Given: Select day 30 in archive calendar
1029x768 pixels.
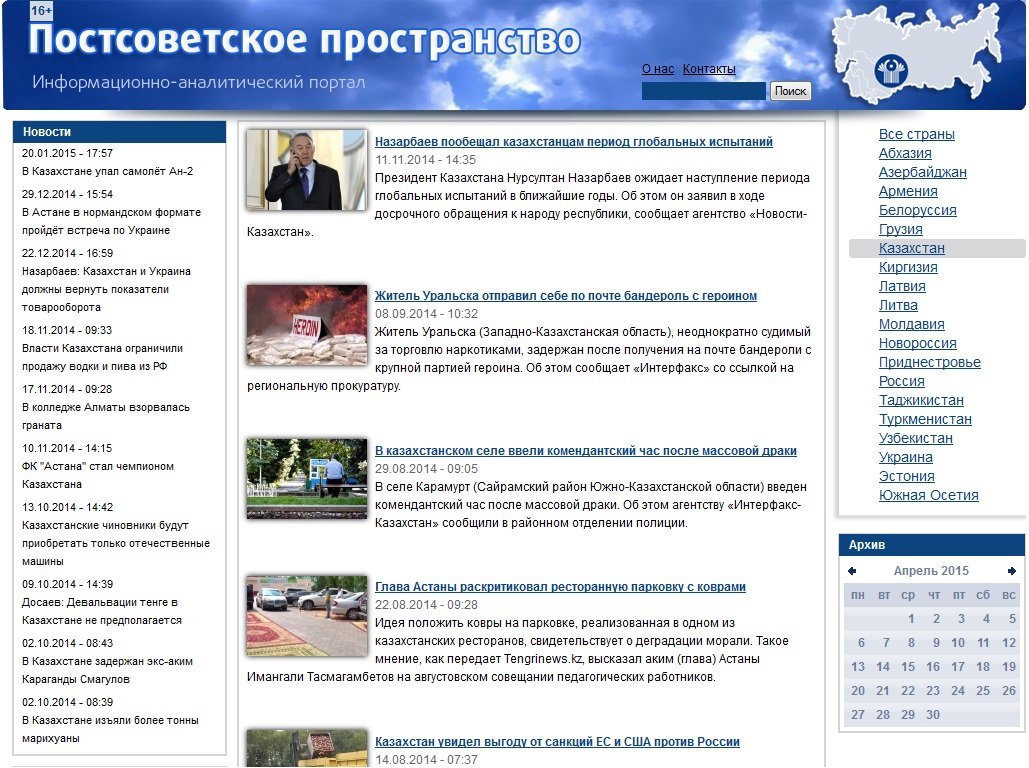Looking at the screenshot, I should 933,715.
